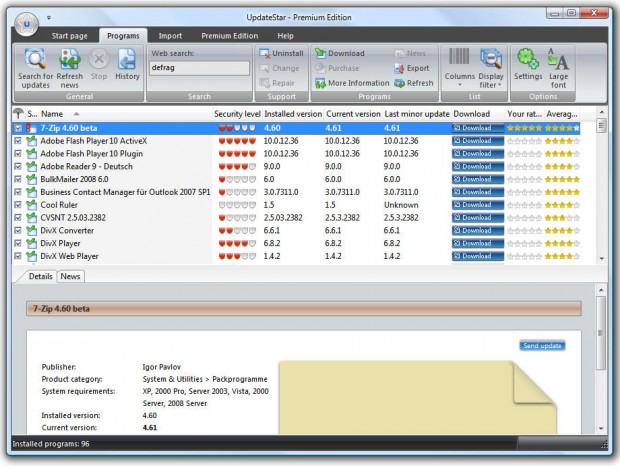This screenshot has height=468, width=620.
Task: Switch to the News tab in details pane
Action: (x=70, y=276)
